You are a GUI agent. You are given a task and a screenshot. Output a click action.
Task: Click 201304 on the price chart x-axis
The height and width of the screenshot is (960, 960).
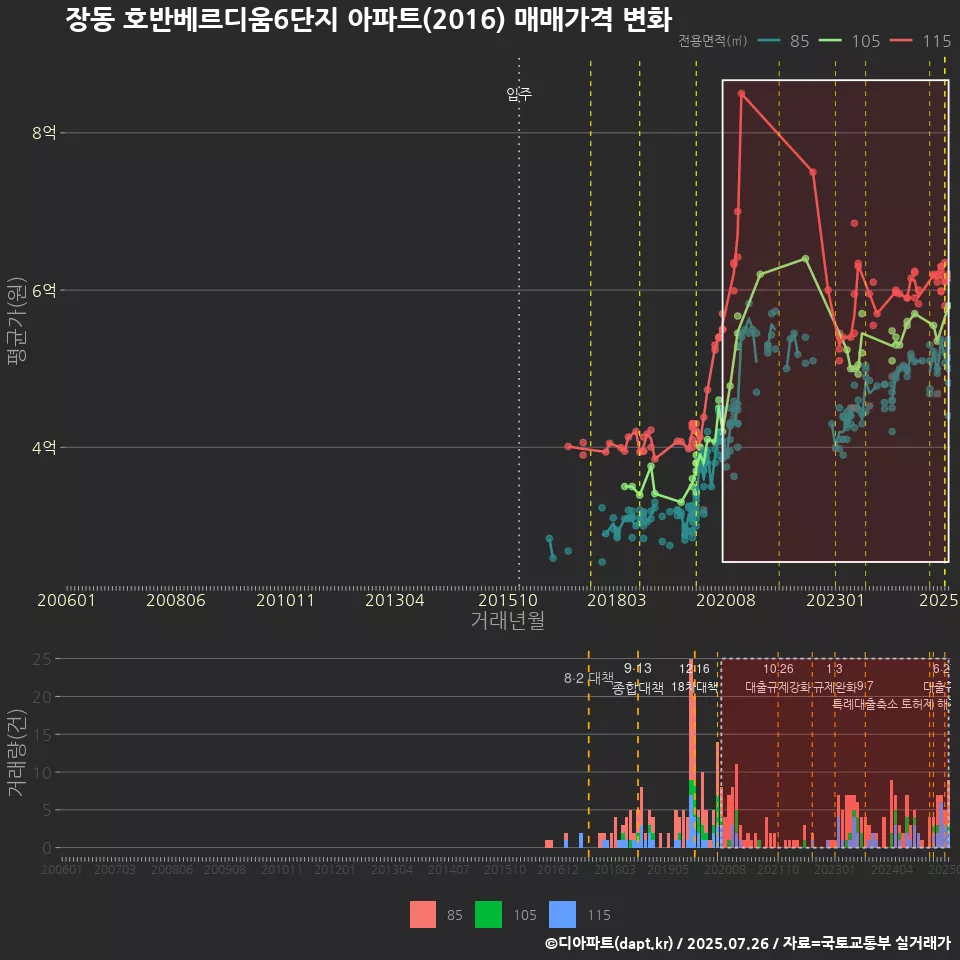pyautogui.click(x=394, y=600)
